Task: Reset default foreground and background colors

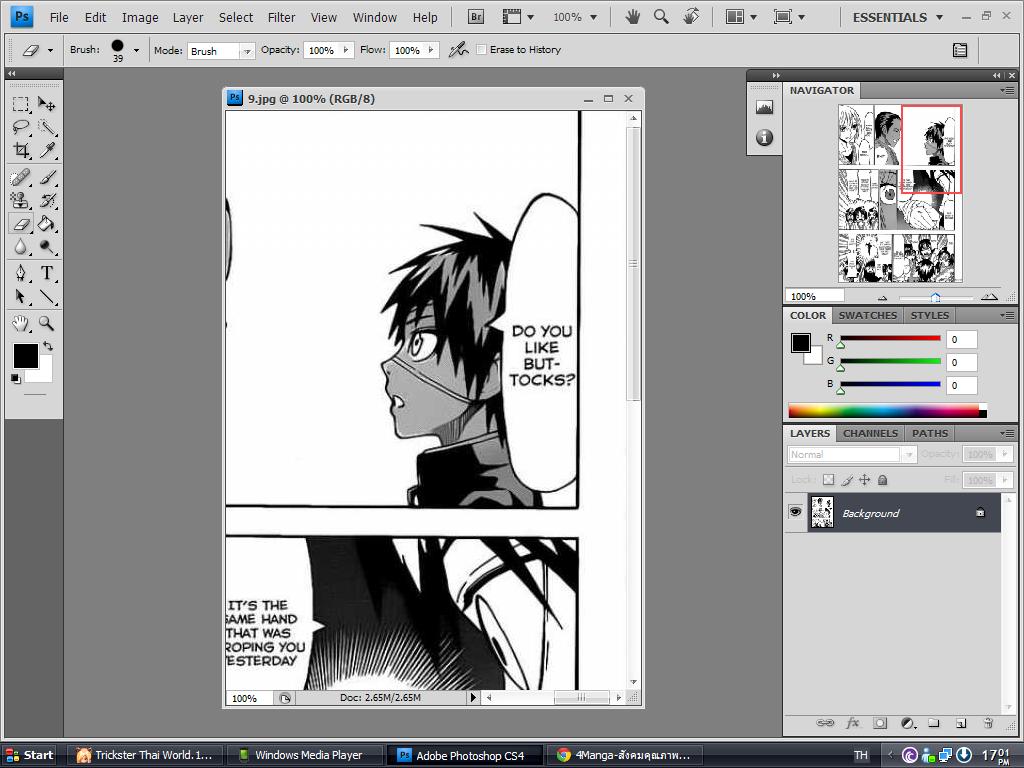Action: tap(16, 378)
